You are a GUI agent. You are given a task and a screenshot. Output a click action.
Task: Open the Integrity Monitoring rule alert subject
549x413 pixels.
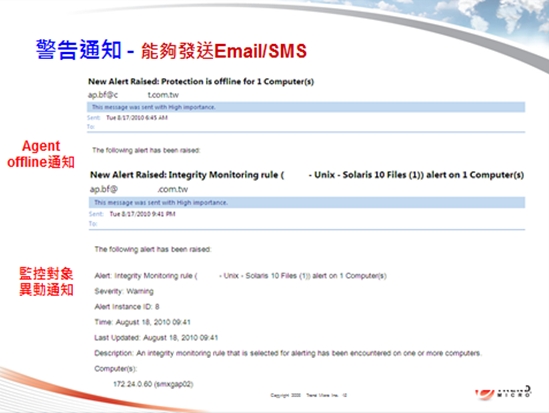(307, 175)
